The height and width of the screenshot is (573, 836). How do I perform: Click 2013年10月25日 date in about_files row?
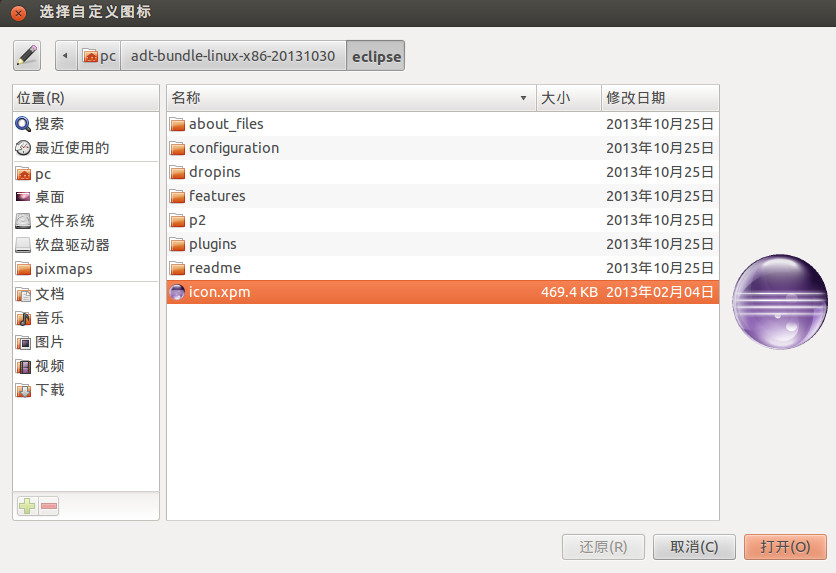tap(660, 124)
